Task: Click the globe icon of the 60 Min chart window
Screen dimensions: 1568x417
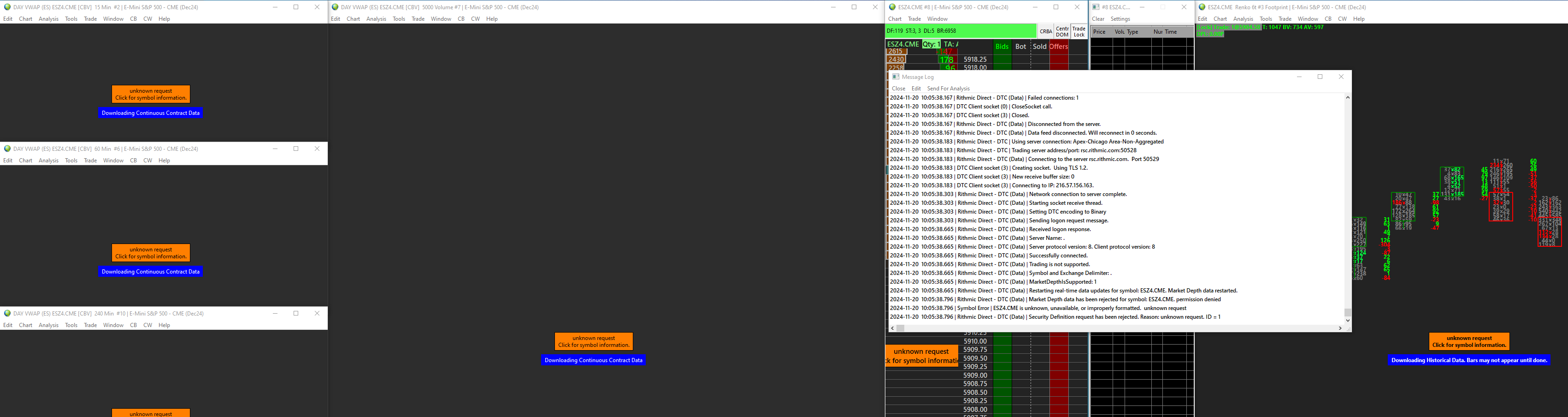Action: tap(7, 149)
